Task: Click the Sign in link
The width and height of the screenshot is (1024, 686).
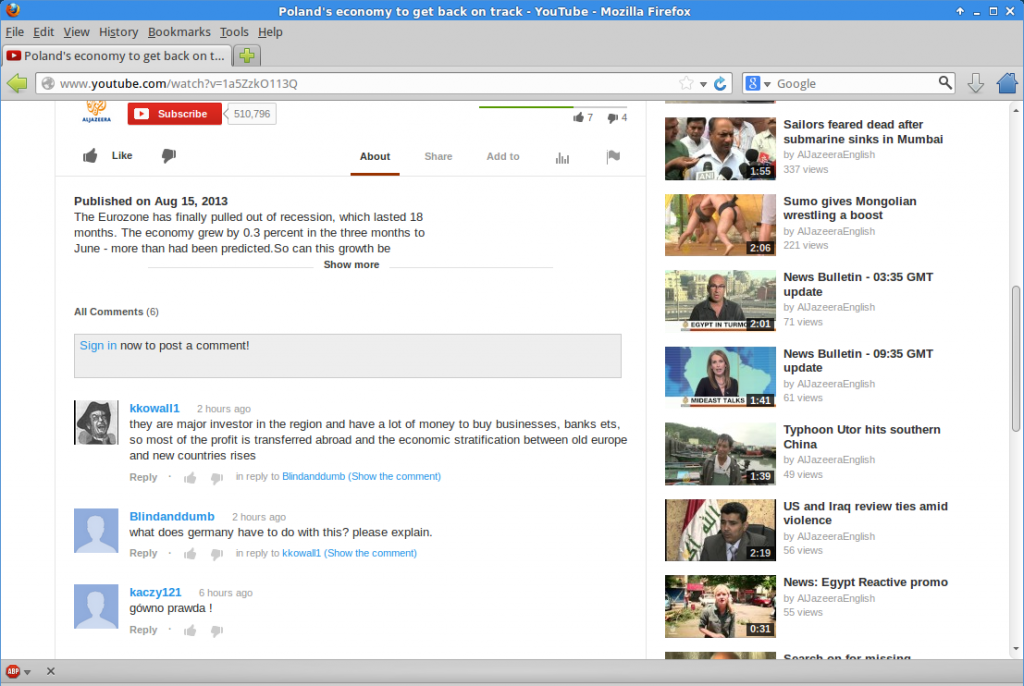Action: point(98,346)
